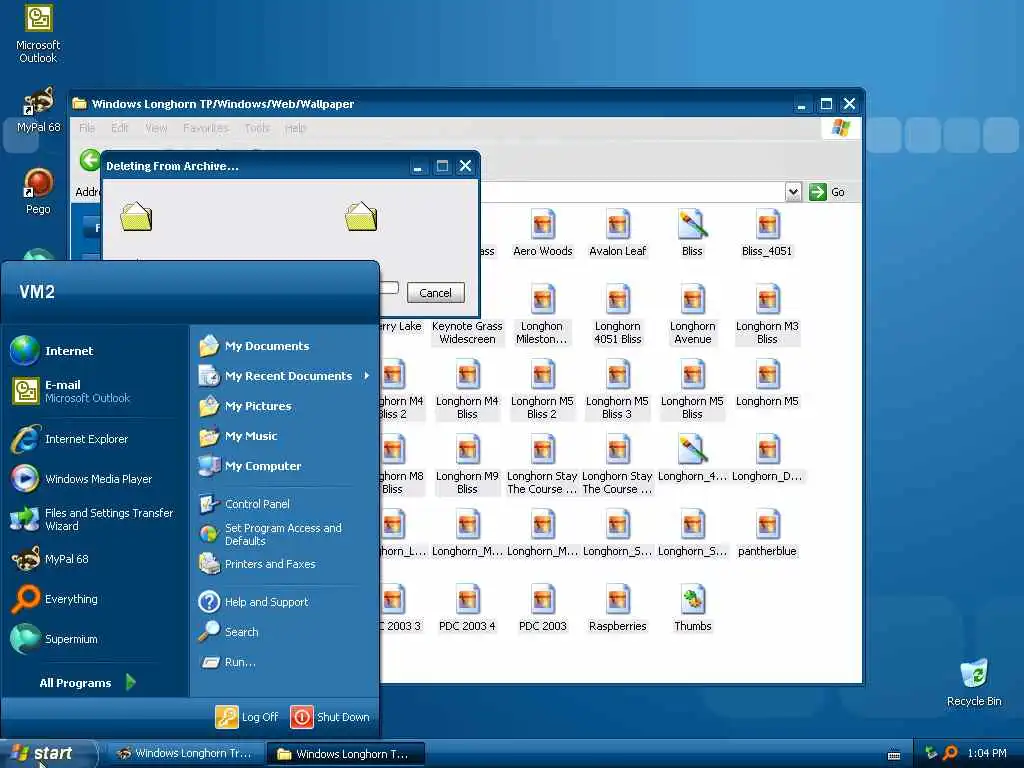Open Microsoft Outlook desktop shortcut

coord(38,34)
